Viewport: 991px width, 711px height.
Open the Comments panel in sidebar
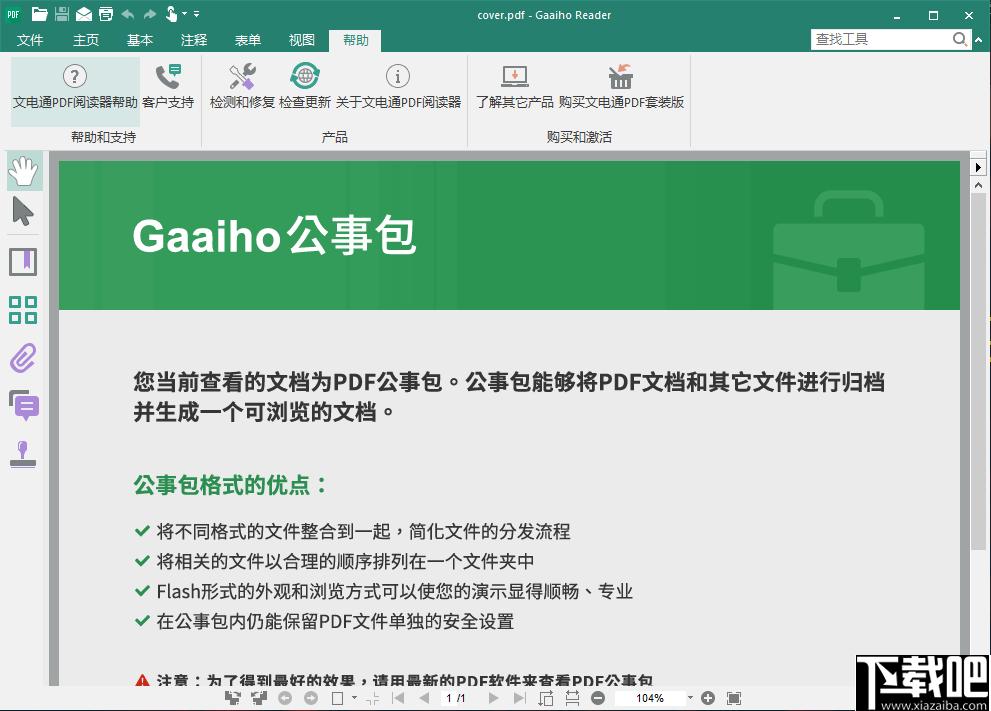tap(24, 405)
